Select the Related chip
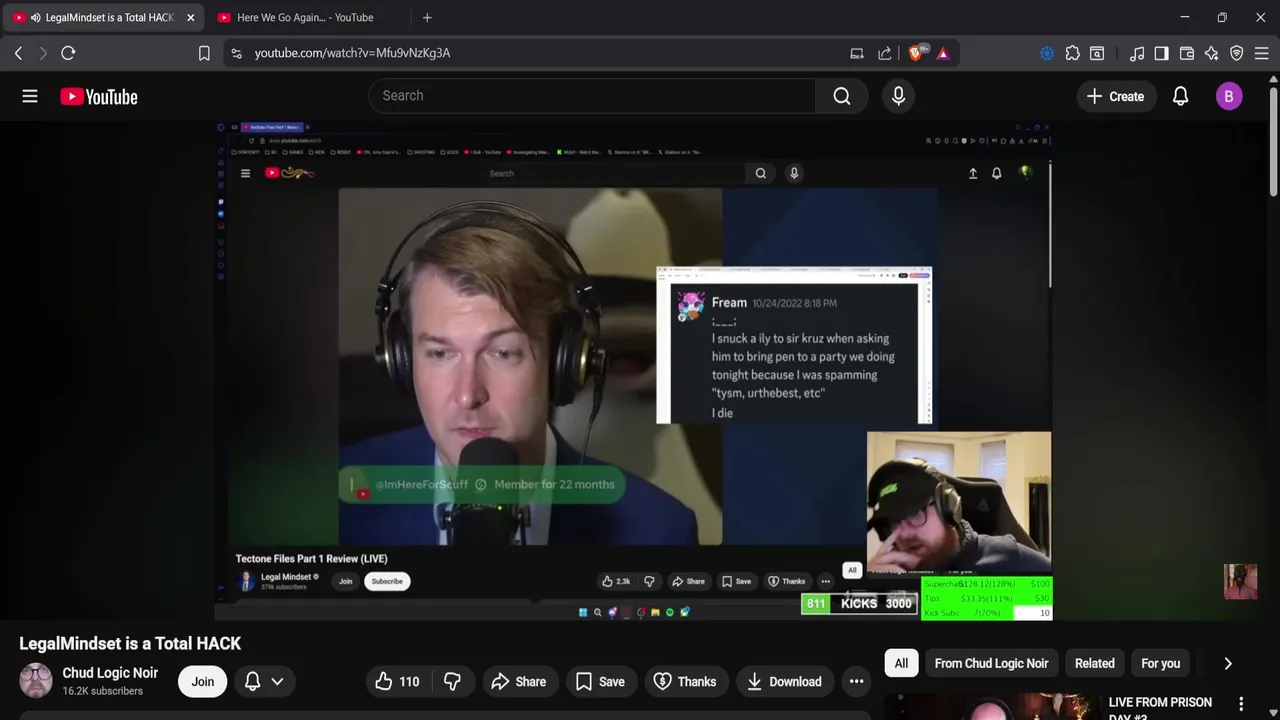Image resolution: width=1280 pixels, height=720 pixels. [1094, 663]
